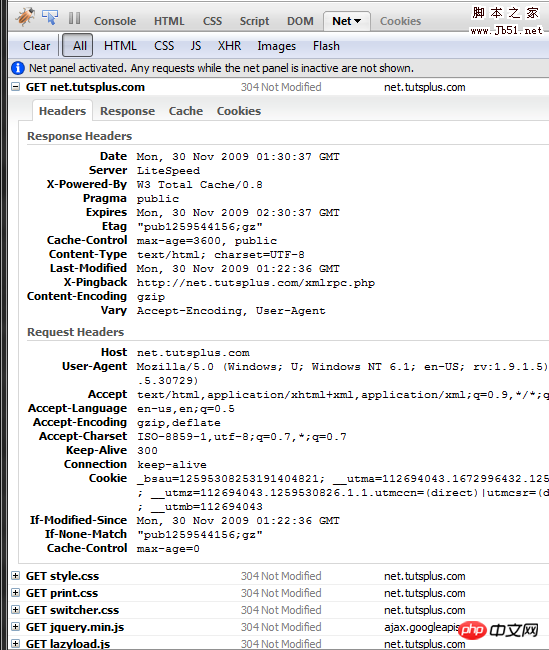
Task: Click the Host value net.tutsplus.com
Action: [193, 353]
